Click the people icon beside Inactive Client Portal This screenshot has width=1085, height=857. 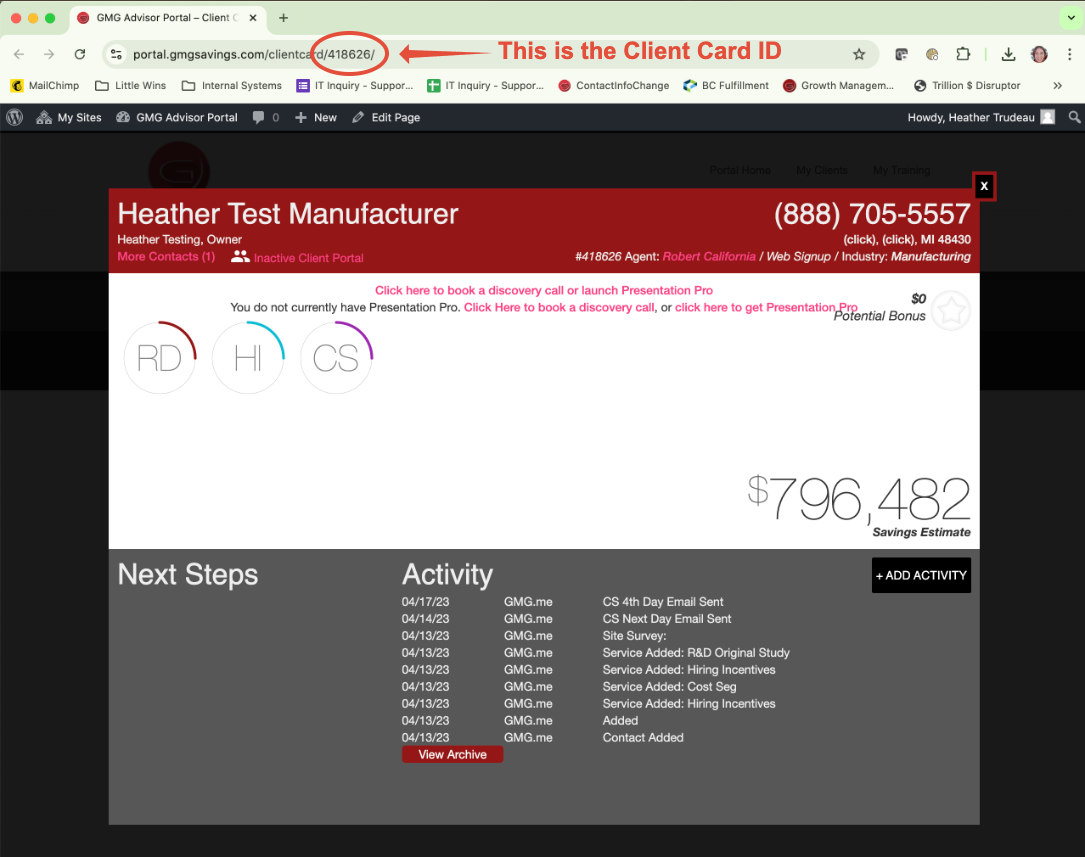tap(240, 257)
